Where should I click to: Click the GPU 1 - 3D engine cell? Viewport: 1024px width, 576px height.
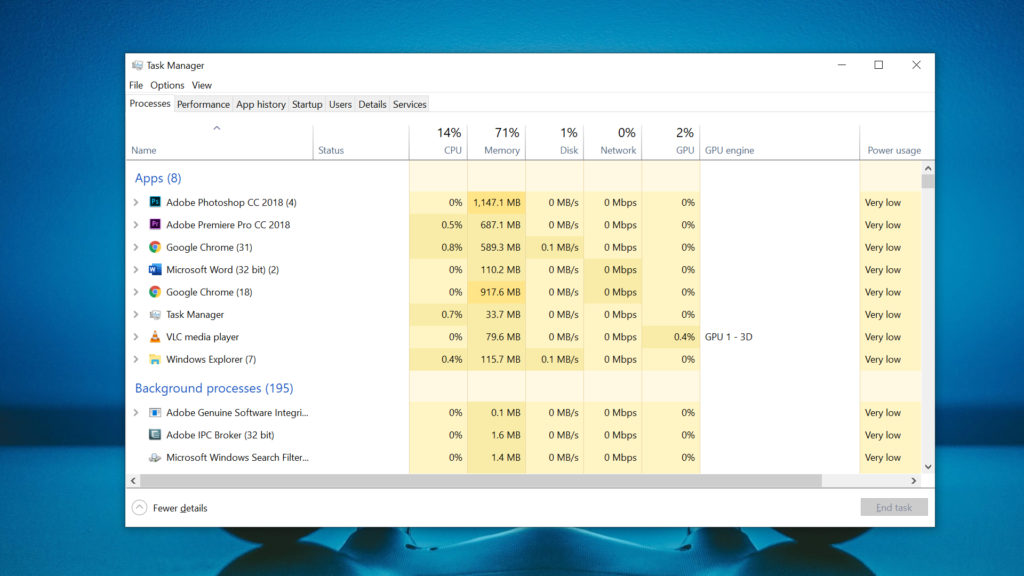coord(728,337)
